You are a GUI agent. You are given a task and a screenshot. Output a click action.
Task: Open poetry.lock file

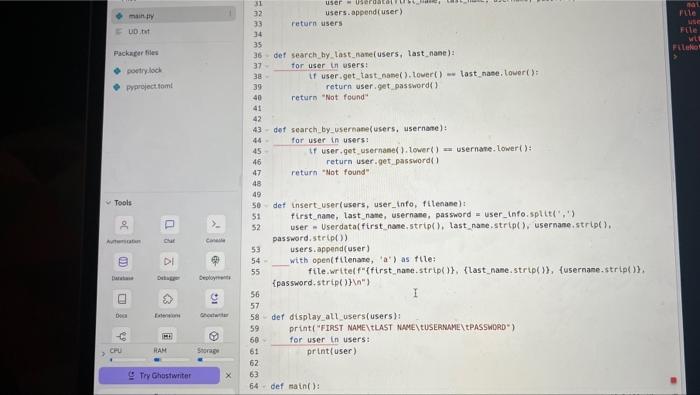pos(144,71)
